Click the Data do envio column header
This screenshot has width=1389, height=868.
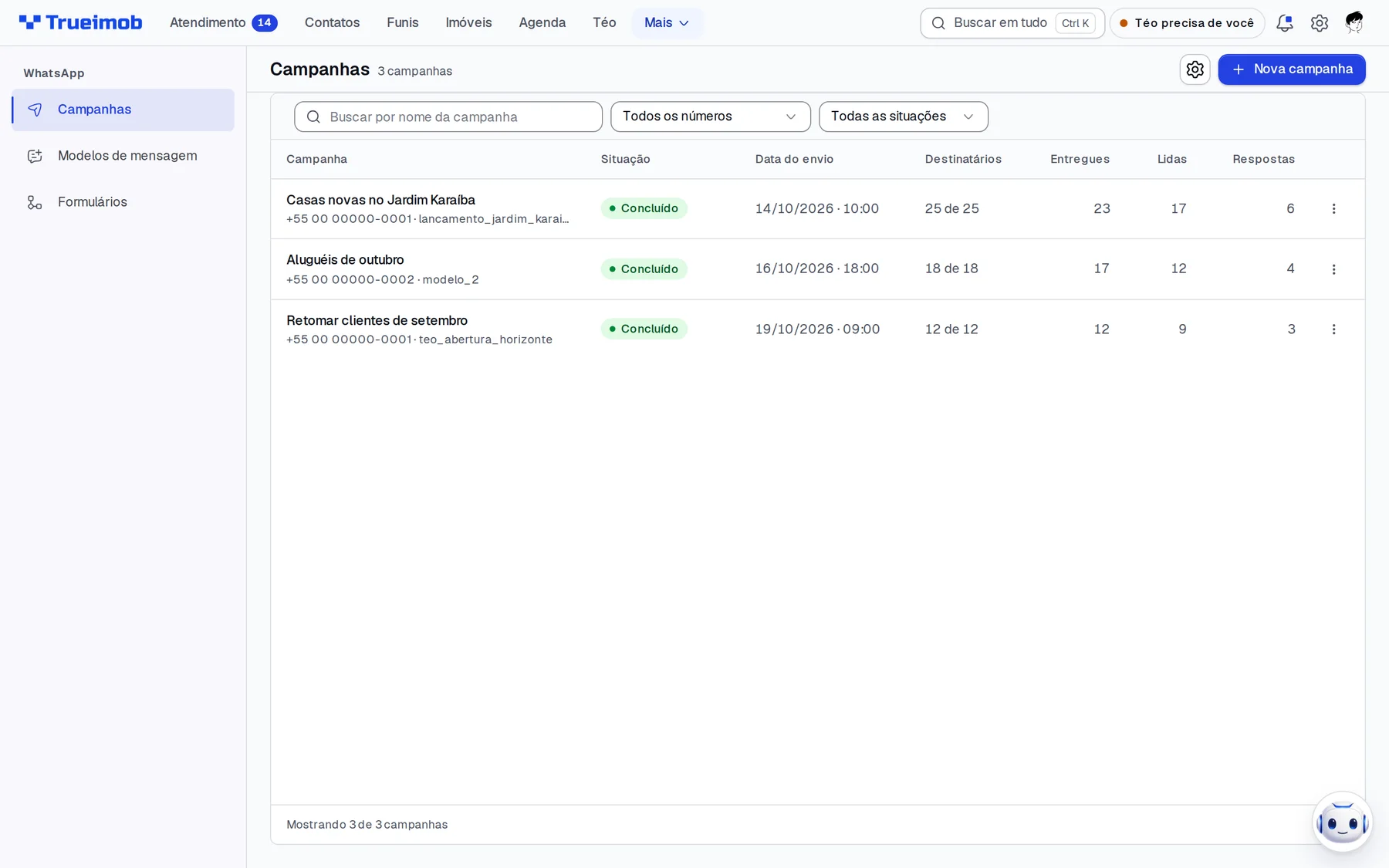coord(794,159)
